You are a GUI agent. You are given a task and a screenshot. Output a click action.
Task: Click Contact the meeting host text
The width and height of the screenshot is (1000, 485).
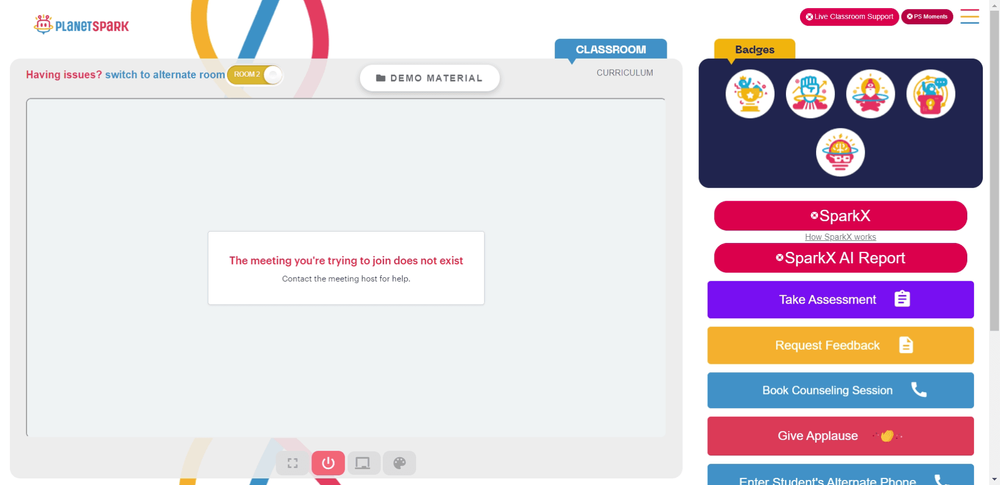(x=346, y=279)
